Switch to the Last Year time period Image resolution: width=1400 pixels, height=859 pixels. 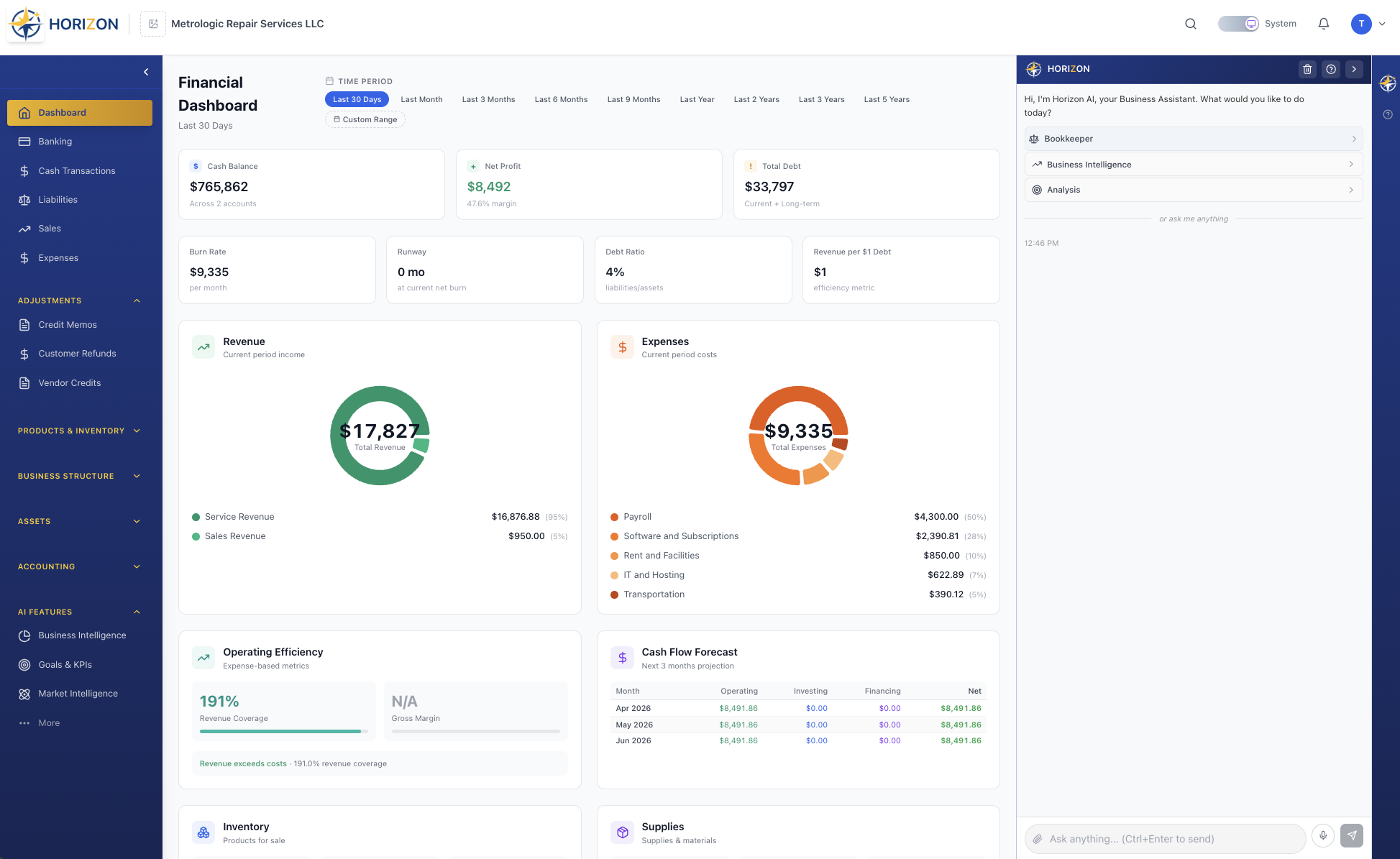tap(696, 99)
